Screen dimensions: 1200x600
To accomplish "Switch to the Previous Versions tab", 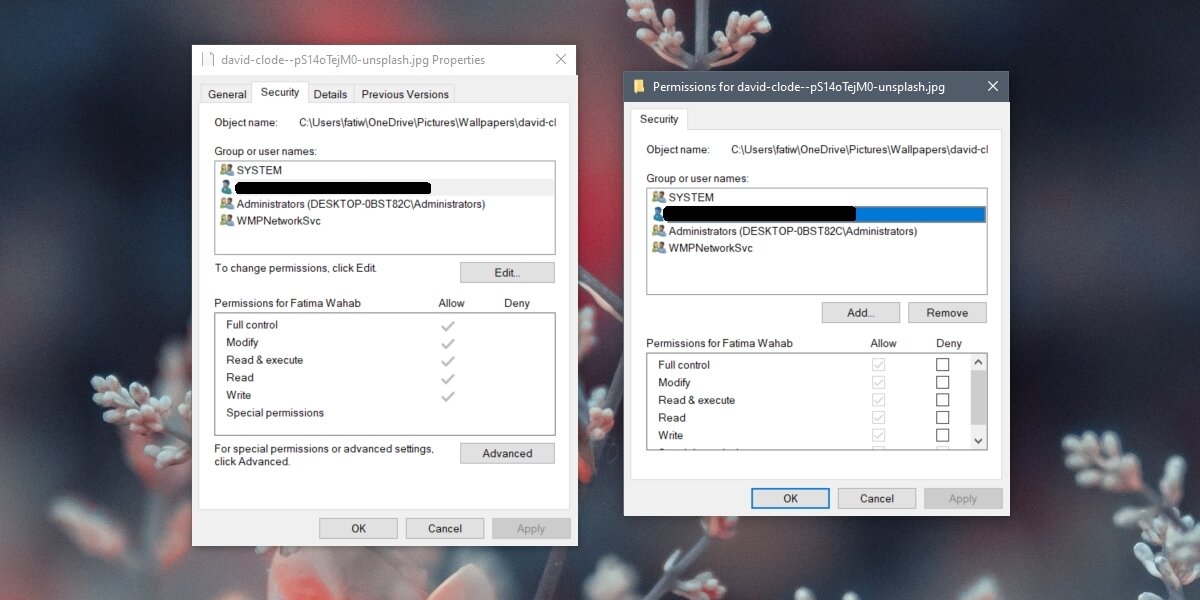I will 404,93.
